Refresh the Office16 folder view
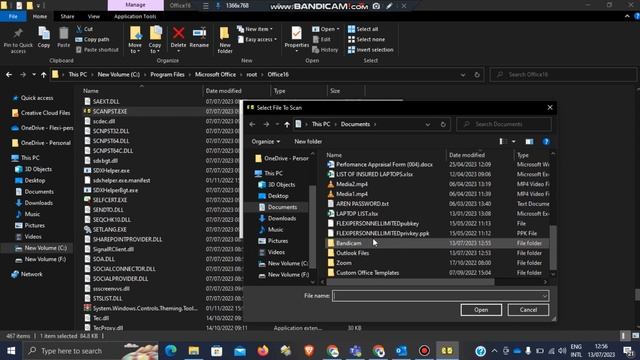The height and width of the screenshot is (360, 640). pos(477,75)
